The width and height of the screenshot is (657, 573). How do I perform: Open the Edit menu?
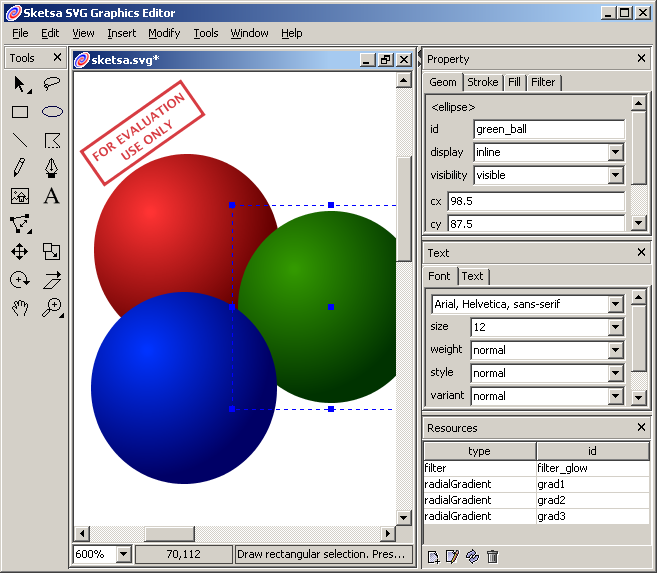(x=50, y=33)
